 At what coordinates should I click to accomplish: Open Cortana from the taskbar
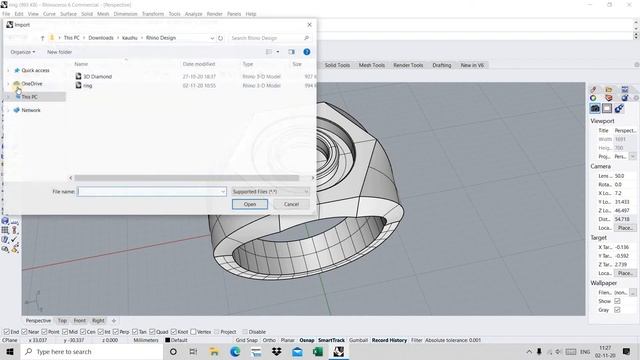(173, 352)
